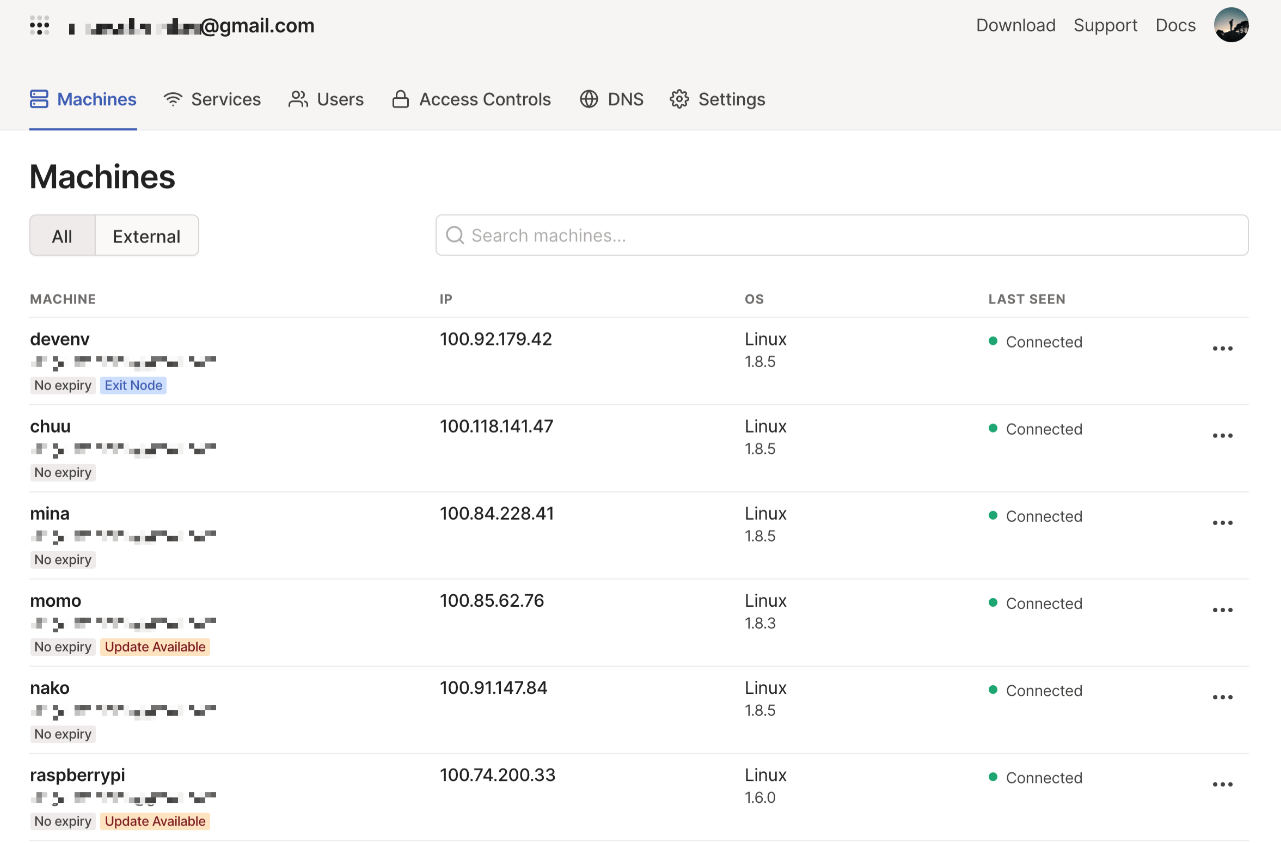The width and height of the screenshot is (1281, 843).
Task: Focus the Search machines field
Action: coord(842,235)
